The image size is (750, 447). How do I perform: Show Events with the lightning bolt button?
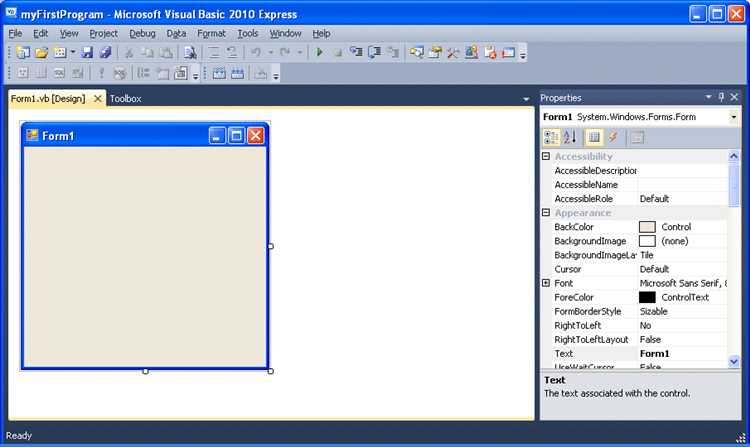pos(613,138)
